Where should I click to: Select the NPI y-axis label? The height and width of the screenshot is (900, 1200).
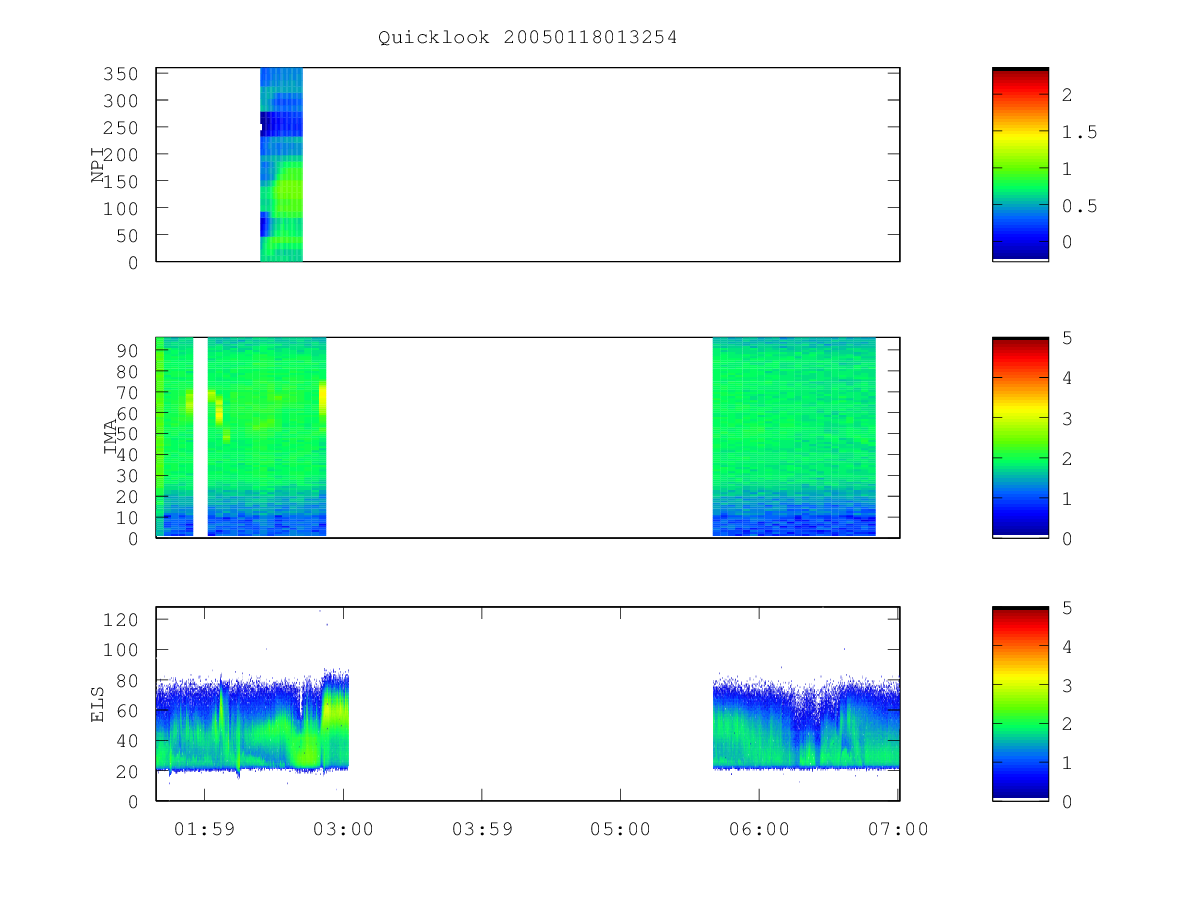coord(98,165)
